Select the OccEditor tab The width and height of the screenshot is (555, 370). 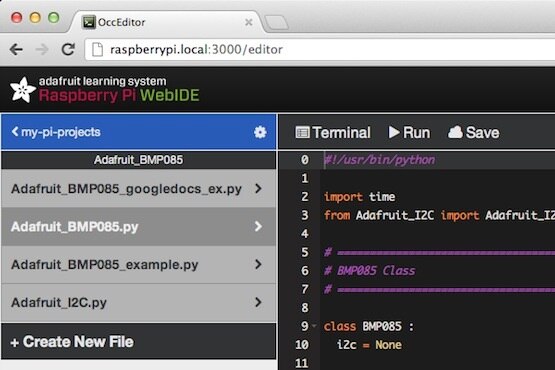(166, 22)
